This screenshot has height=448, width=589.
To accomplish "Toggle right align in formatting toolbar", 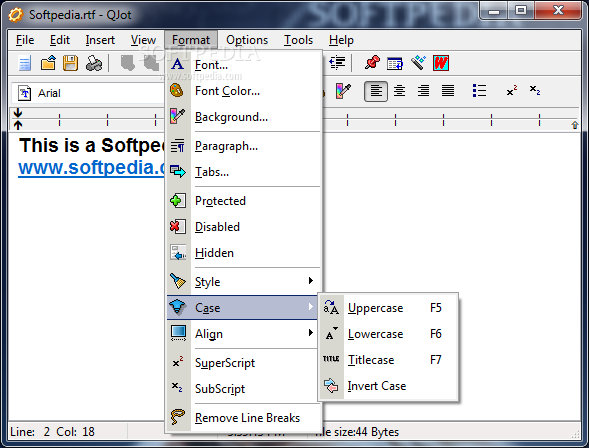I will point(423,91).
